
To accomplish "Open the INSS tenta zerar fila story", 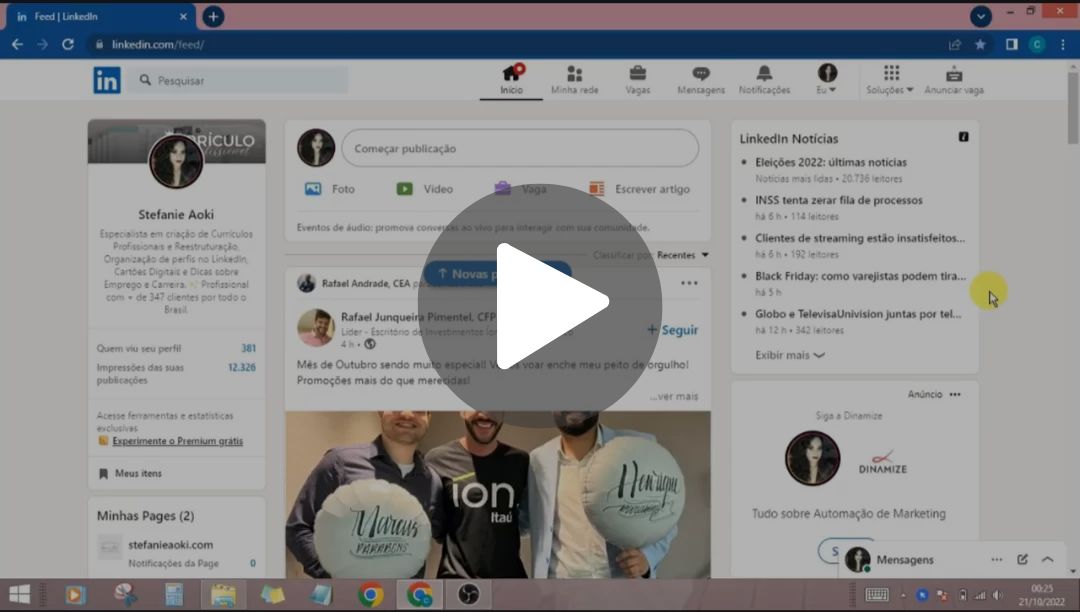I will (x=838, y=200).
